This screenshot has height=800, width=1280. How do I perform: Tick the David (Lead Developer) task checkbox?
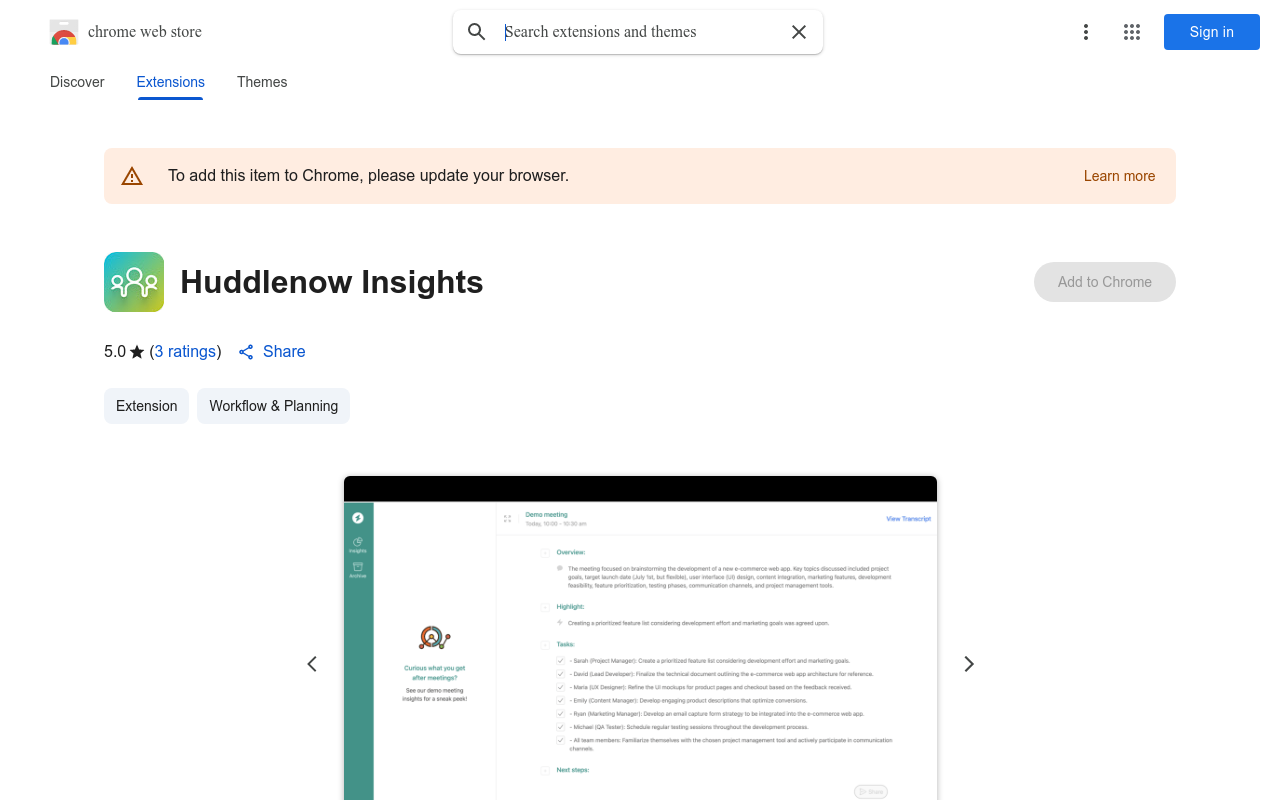561,674
